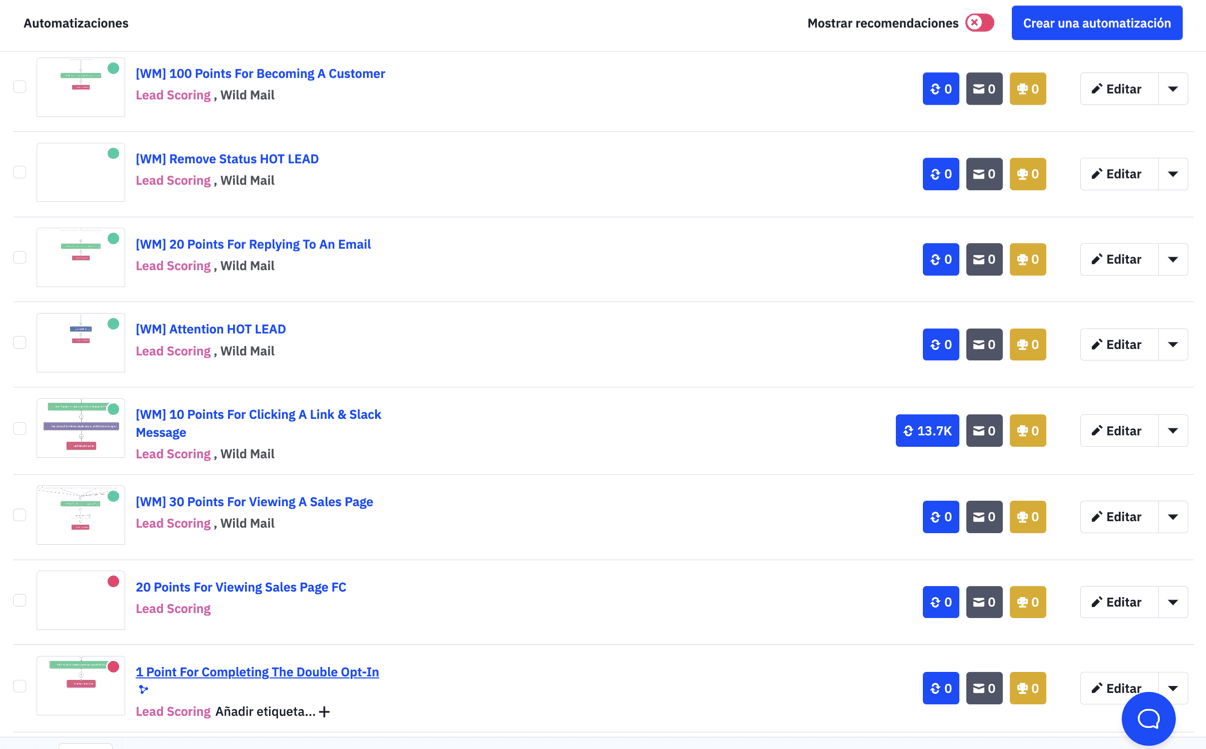
Task: Open [WM] 20 Points For Replying To An Email
Action: [x=253, y=244]
